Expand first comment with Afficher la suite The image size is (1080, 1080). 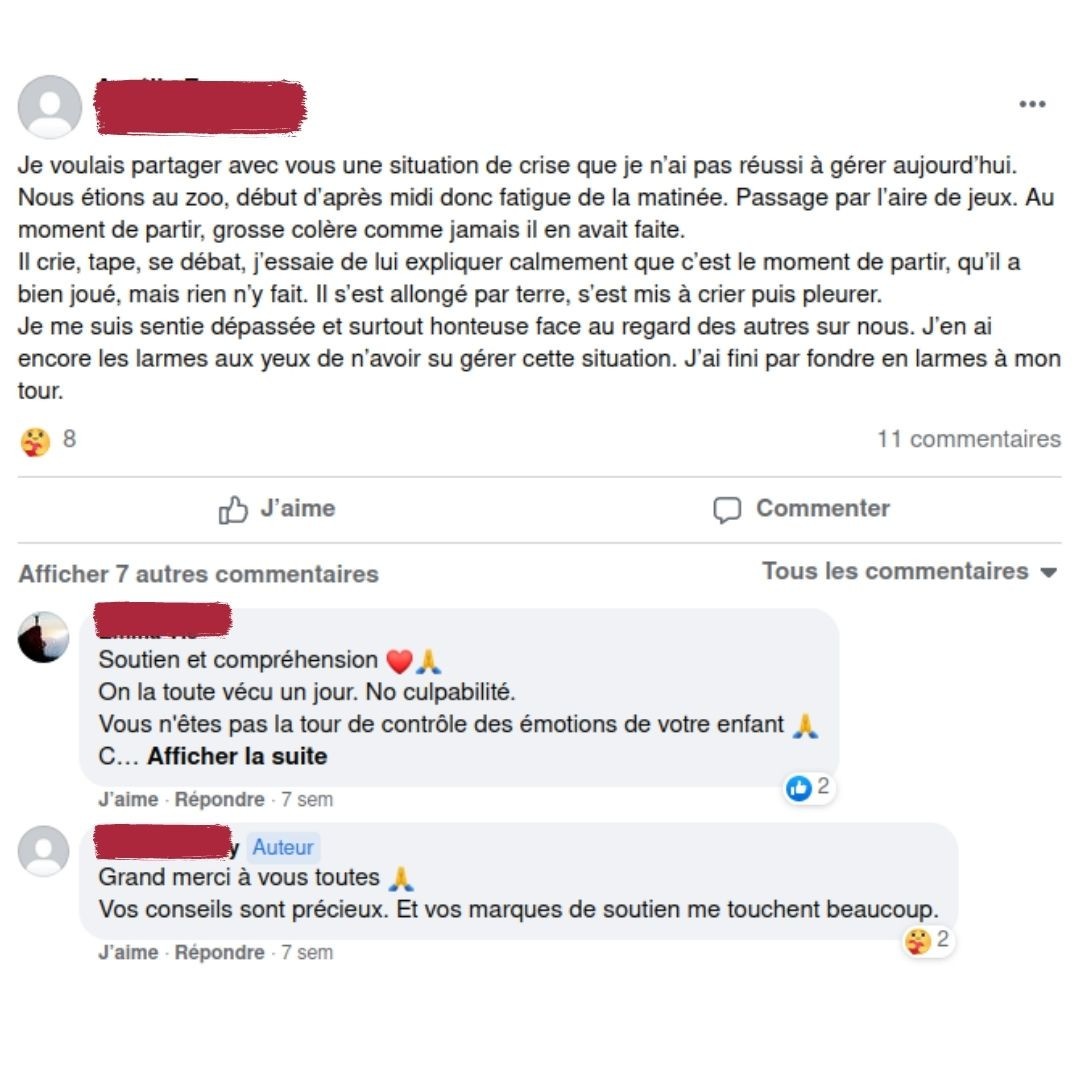click(237, 756)
